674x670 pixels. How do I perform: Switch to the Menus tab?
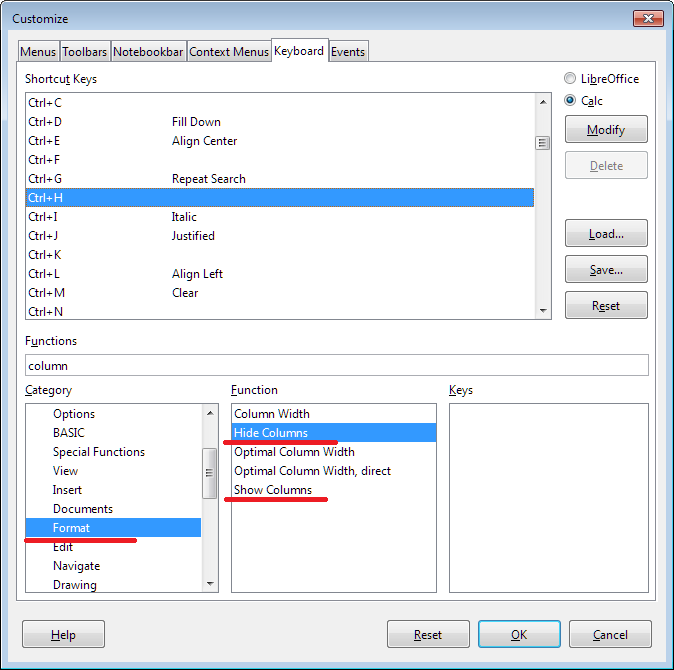(38, 52)
